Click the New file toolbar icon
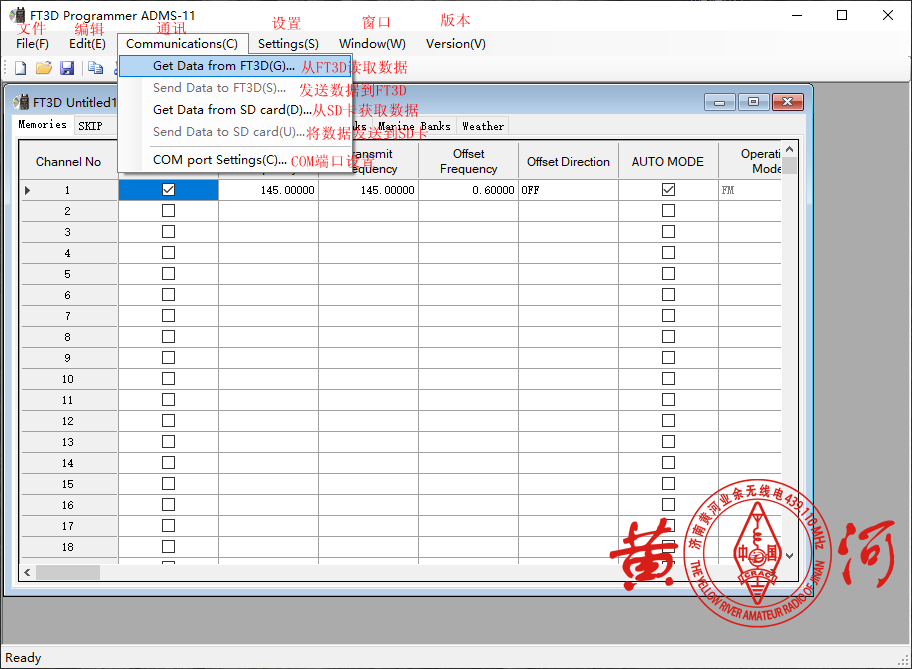The width and height of the screenshot is (912, 669). (20, 68)
